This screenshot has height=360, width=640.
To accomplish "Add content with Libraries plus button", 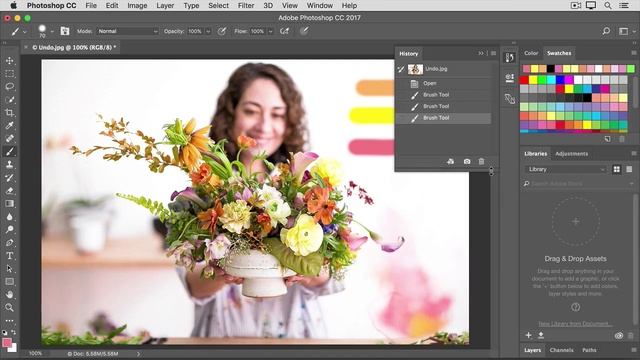I will click(x=529, y=335).
